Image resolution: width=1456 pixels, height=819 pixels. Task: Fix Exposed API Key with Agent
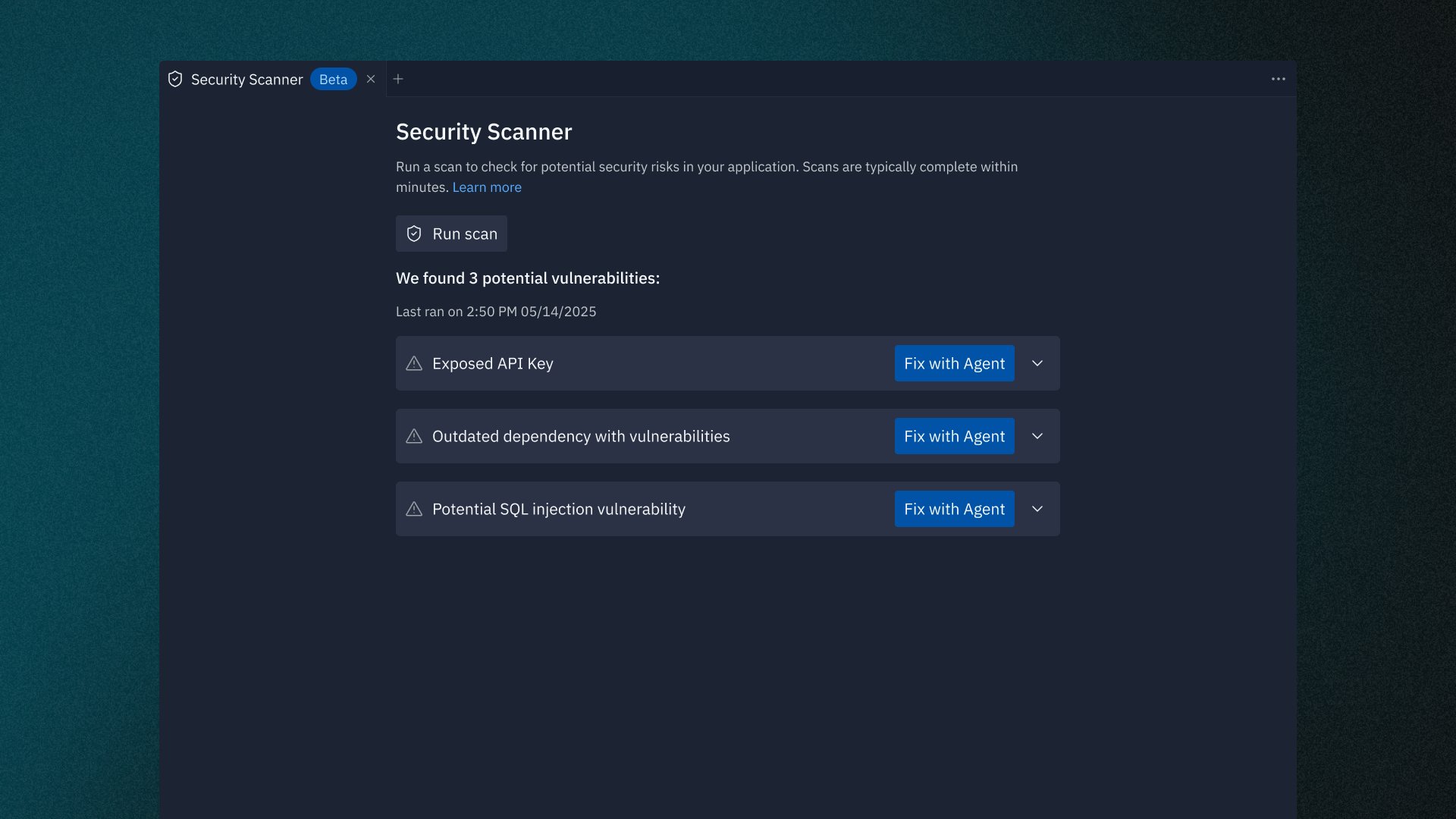point(954,363)
